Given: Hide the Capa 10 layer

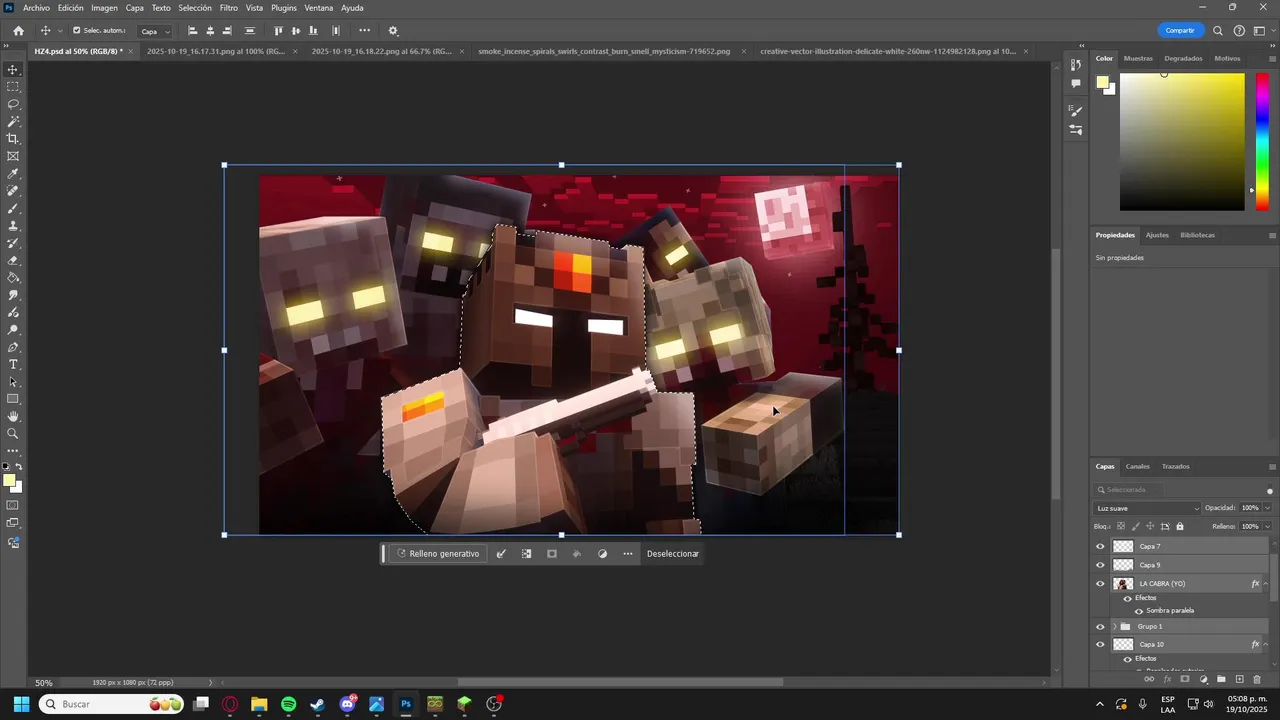Looking at the screenshot, I should coord(1100,645).
